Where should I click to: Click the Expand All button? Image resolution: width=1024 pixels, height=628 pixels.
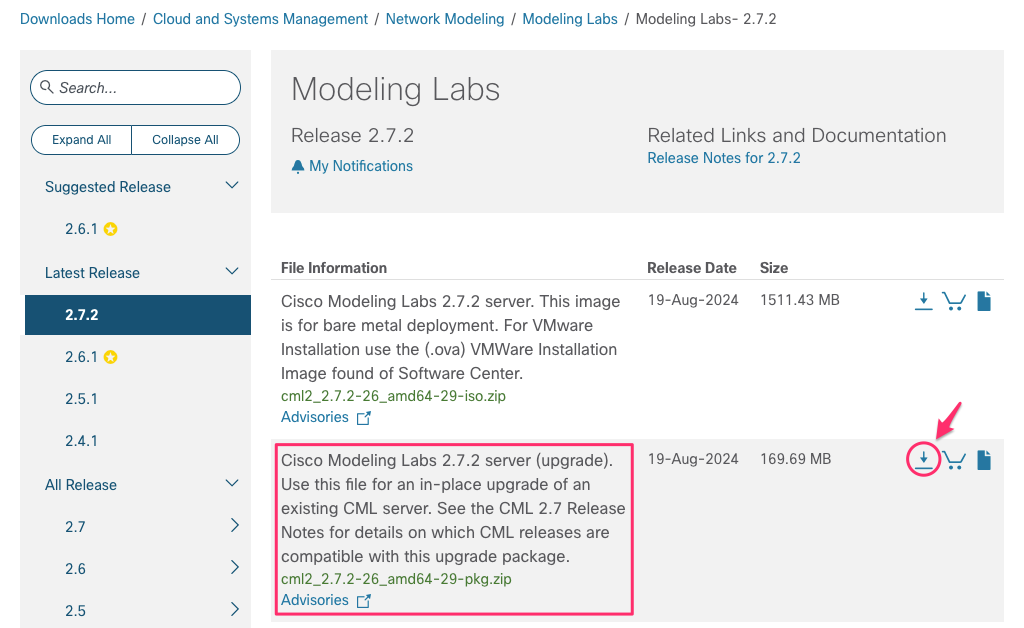click(x=82, y=140)
